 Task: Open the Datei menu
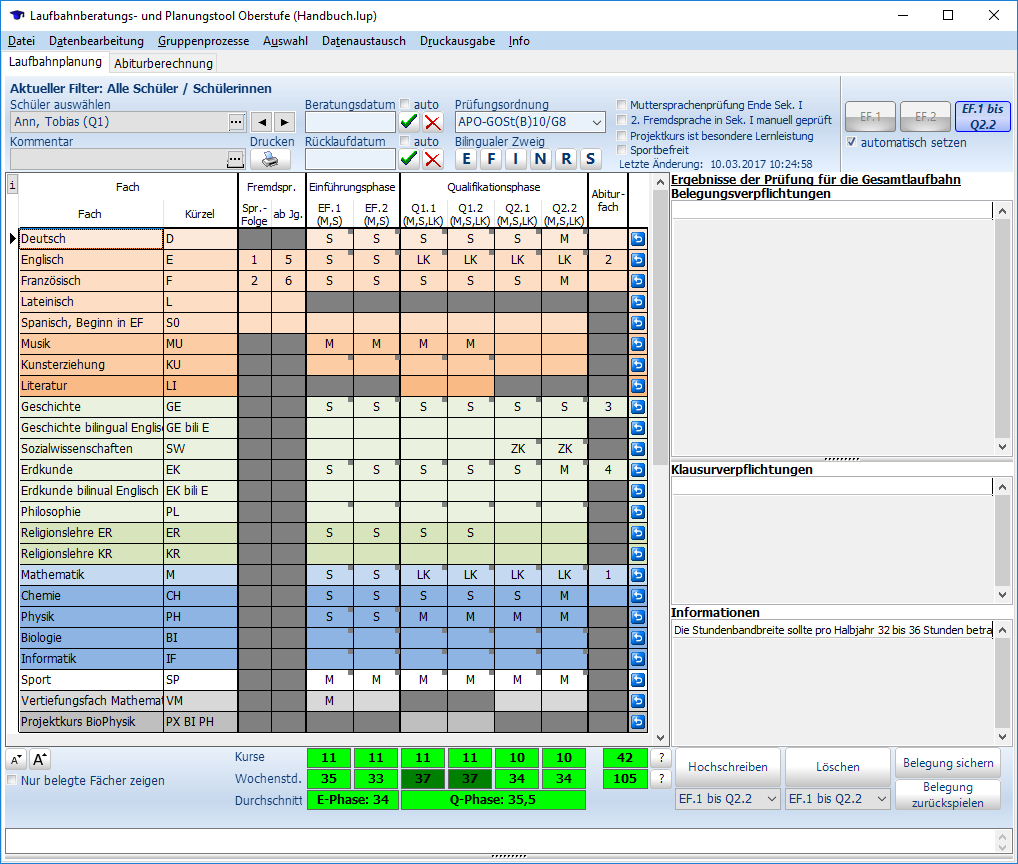pyautogui.click(x=21, y=41)
